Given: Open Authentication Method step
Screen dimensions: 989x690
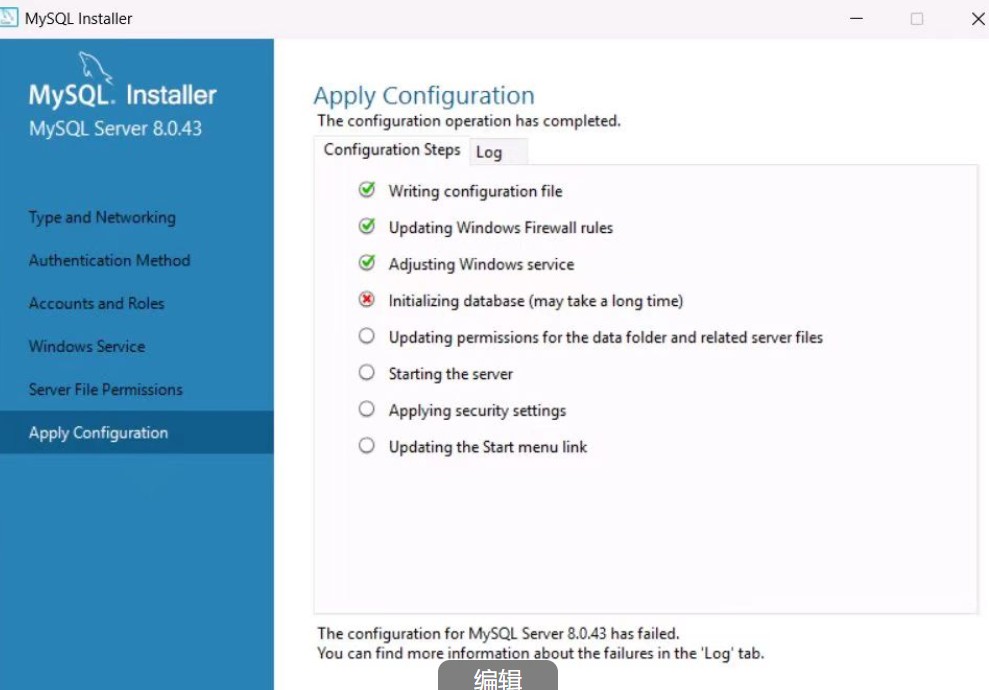Looking at the screenshot, I should (x=109, y=260).
